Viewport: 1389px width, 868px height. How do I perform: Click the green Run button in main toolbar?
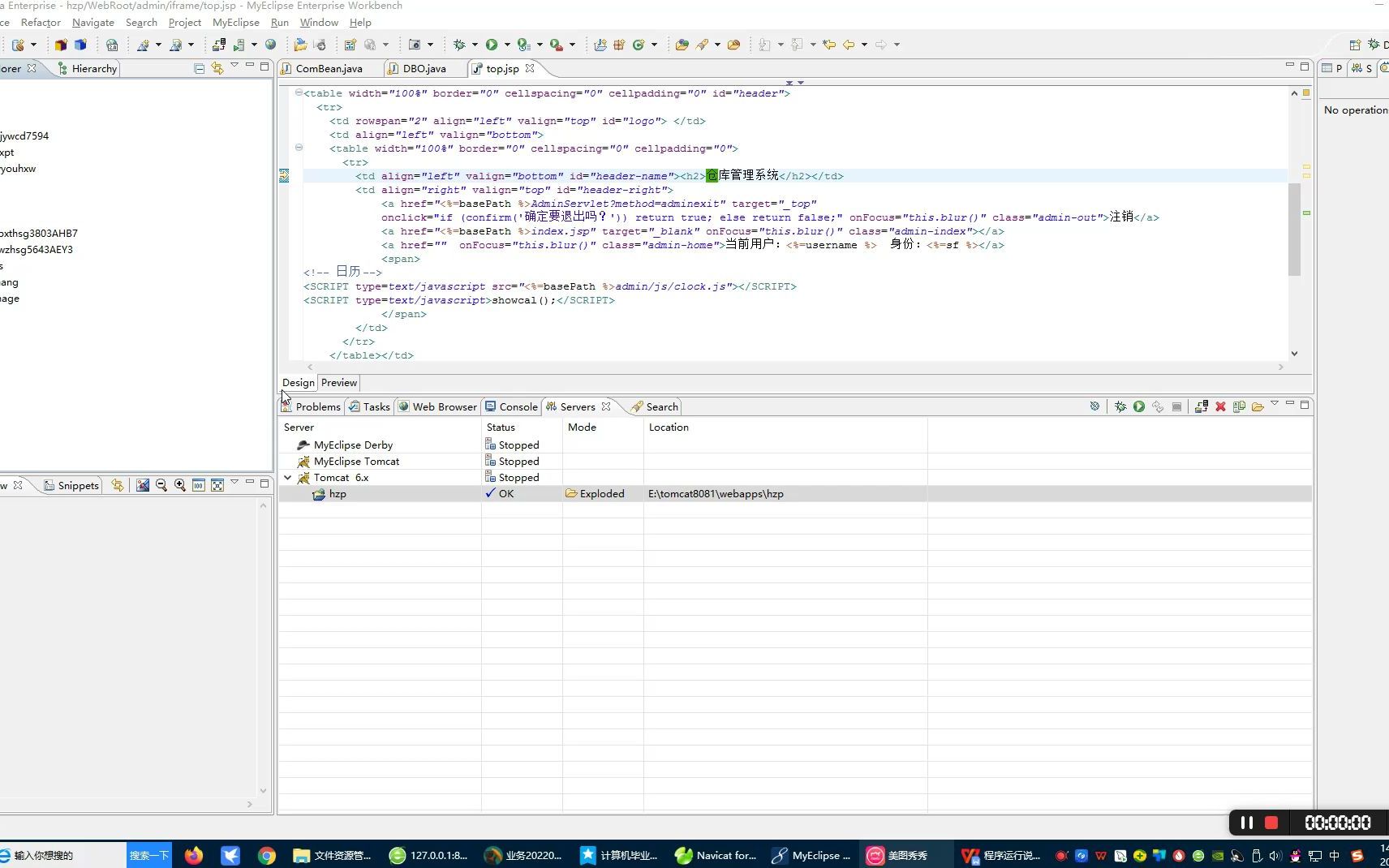click(492, 45)
